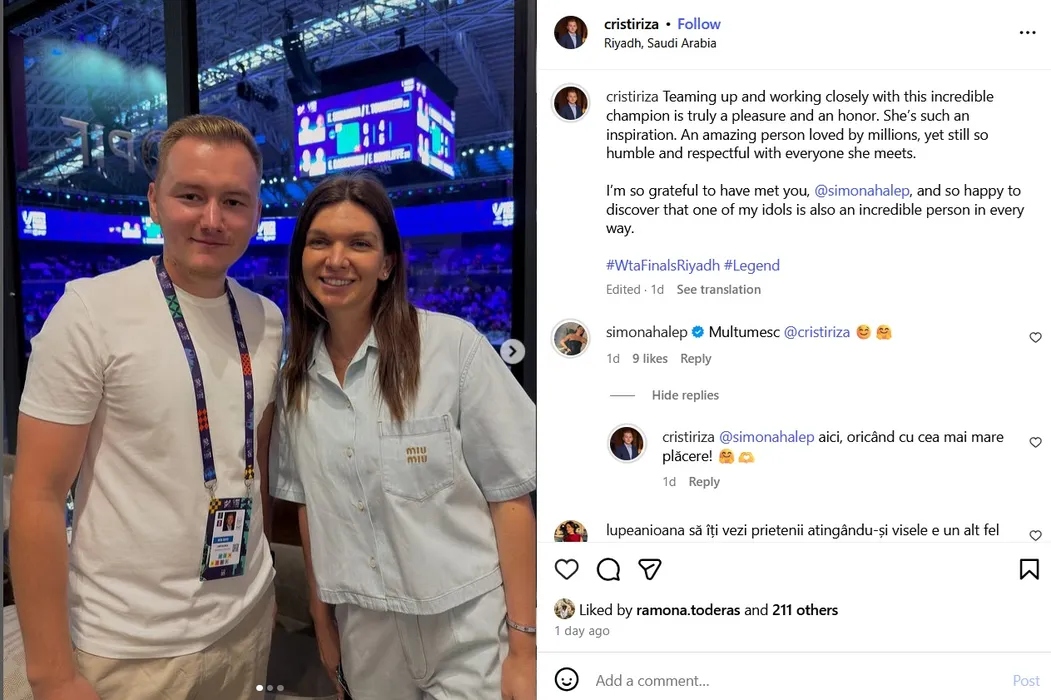
Task: Save the post with the bookmark icon
Action: pyautogui.click(x=1029, y=569)
